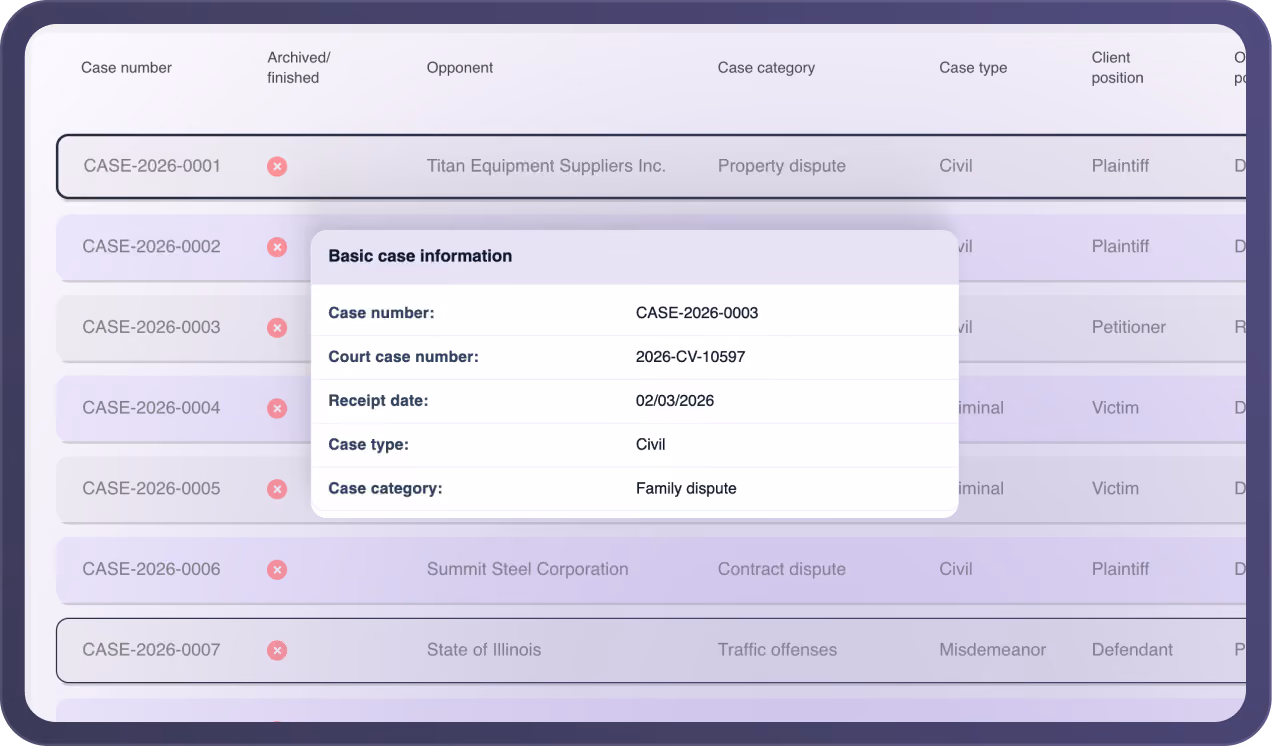Select State of Illinois opponent
This screenshot has width=1272, height=746.
484,650
